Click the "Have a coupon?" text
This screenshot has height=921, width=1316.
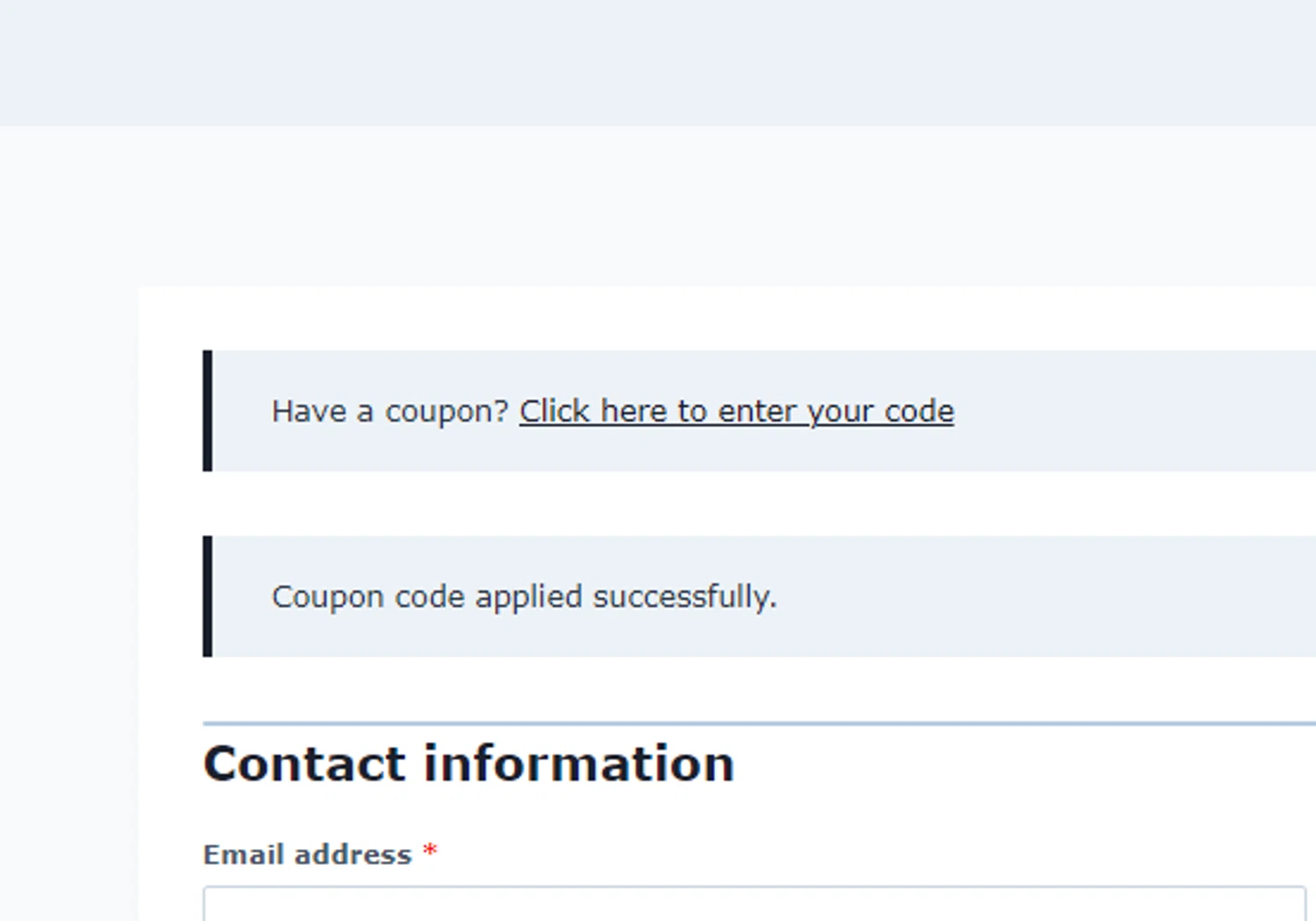[390, 411]
